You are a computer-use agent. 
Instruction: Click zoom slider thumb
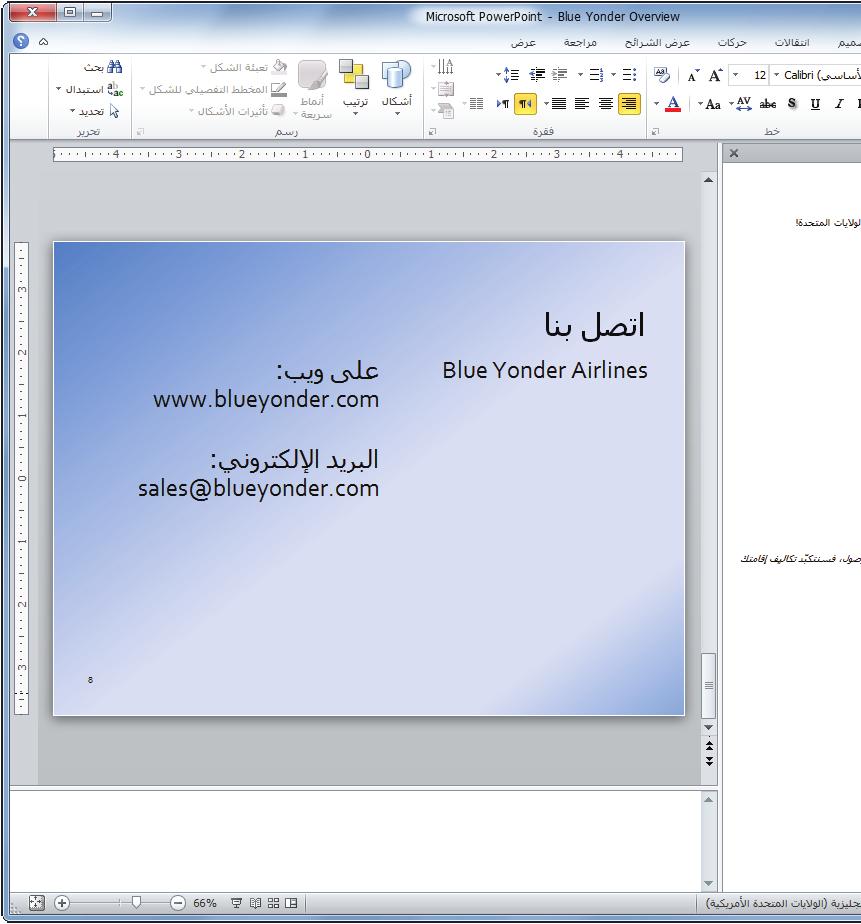pyautogui.click(x=136, y=903)
